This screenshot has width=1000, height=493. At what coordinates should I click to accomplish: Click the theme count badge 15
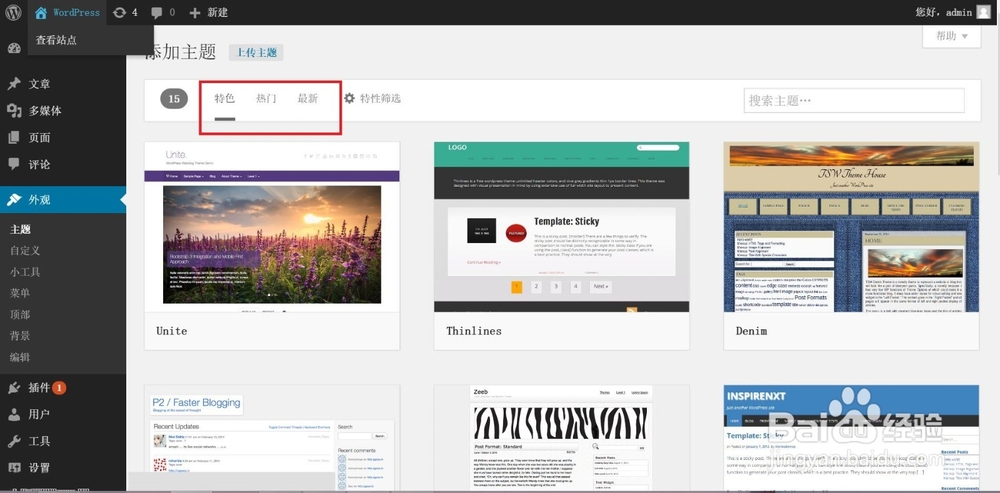173,99
